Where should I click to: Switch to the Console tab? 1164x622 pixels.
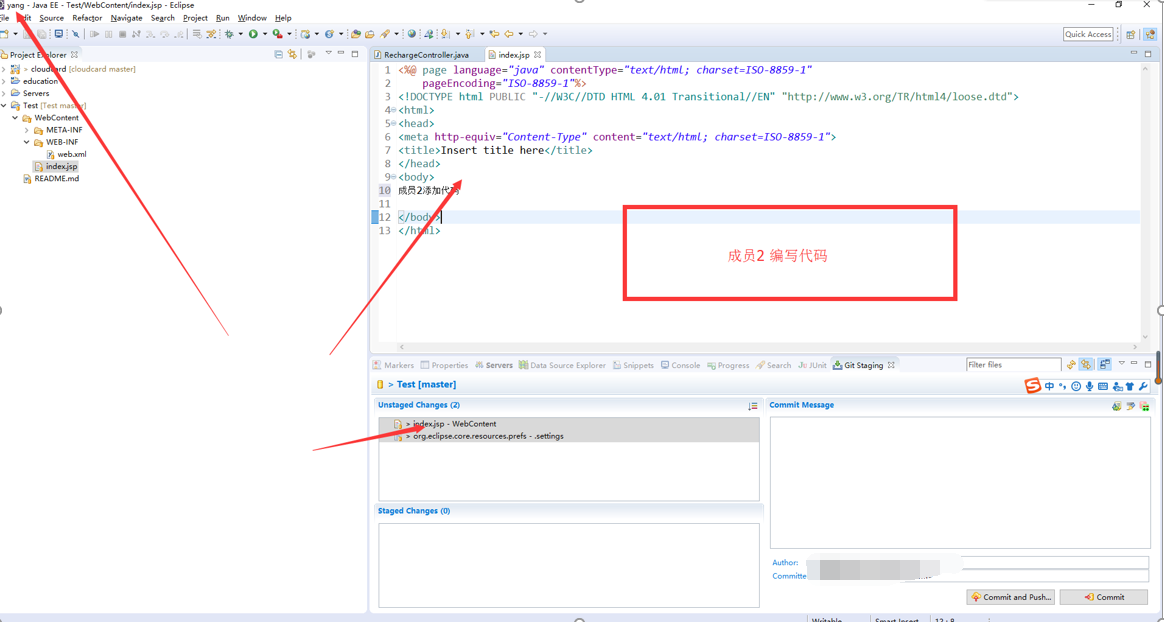(681, 365)
